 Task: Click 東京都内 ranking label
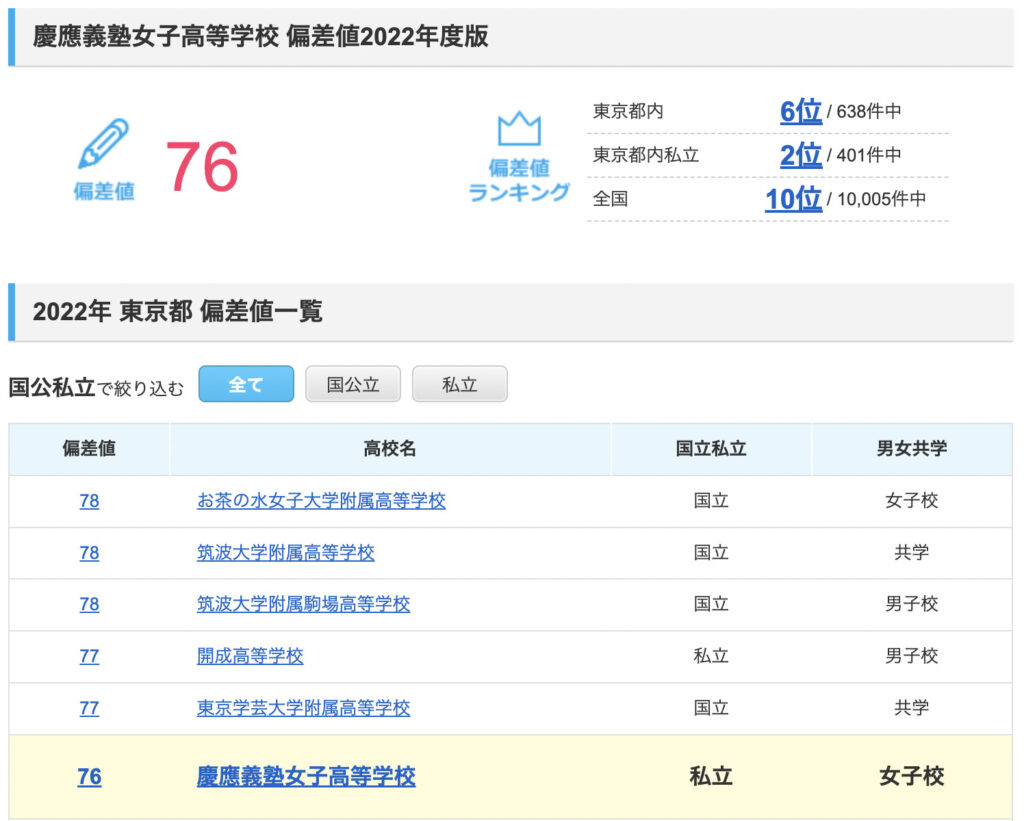click(x=628, y=111)
